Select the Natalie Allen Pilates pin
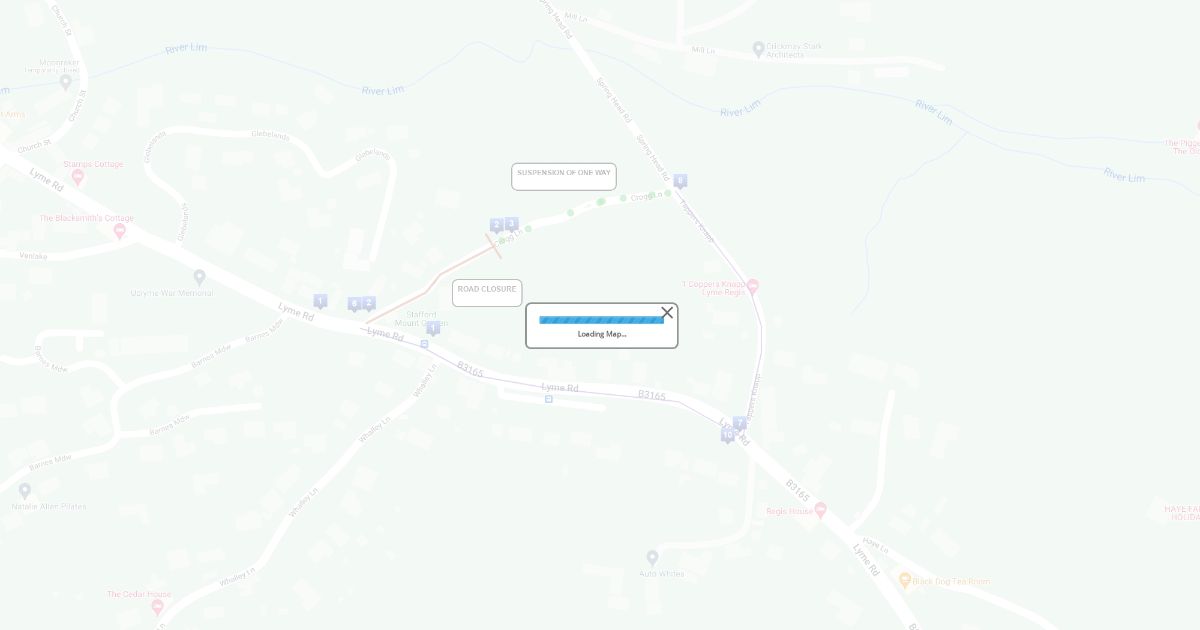This screenshot has width=1200, height=630. (x=25, y=490)
